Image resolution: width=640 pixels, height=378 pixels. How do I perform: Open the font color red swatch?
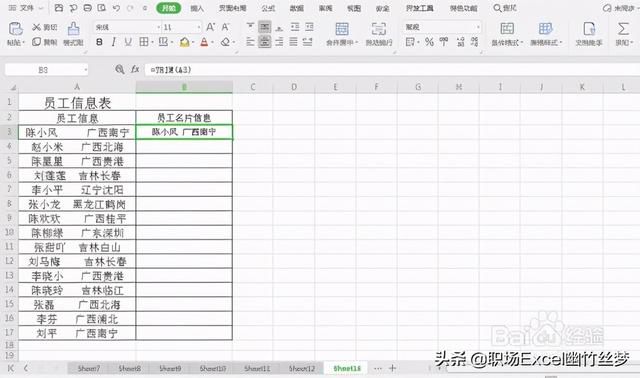[x=204, y=42]
